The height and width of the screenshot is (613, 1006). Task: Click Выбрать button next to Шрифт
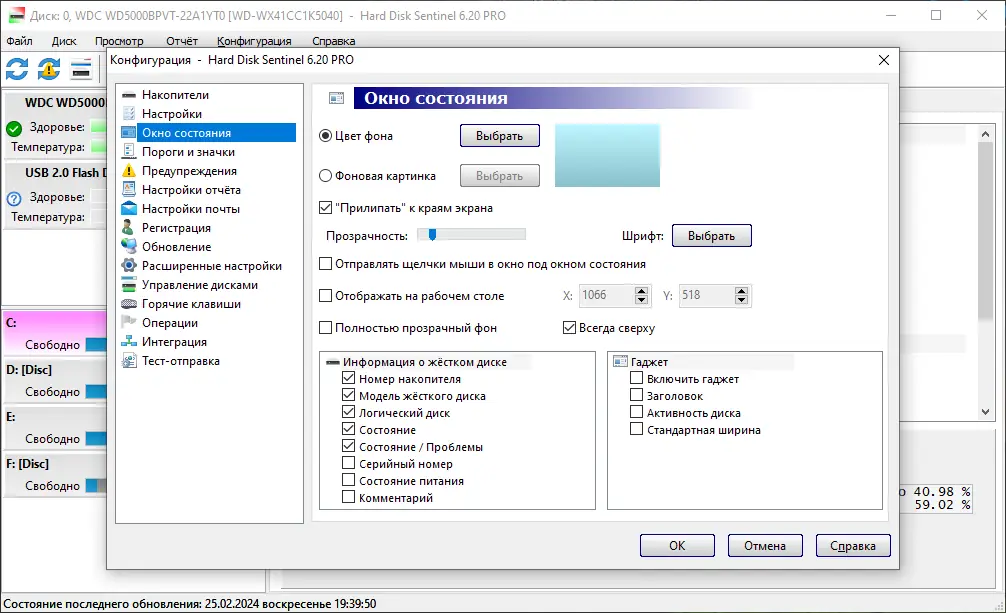(712, 236)
